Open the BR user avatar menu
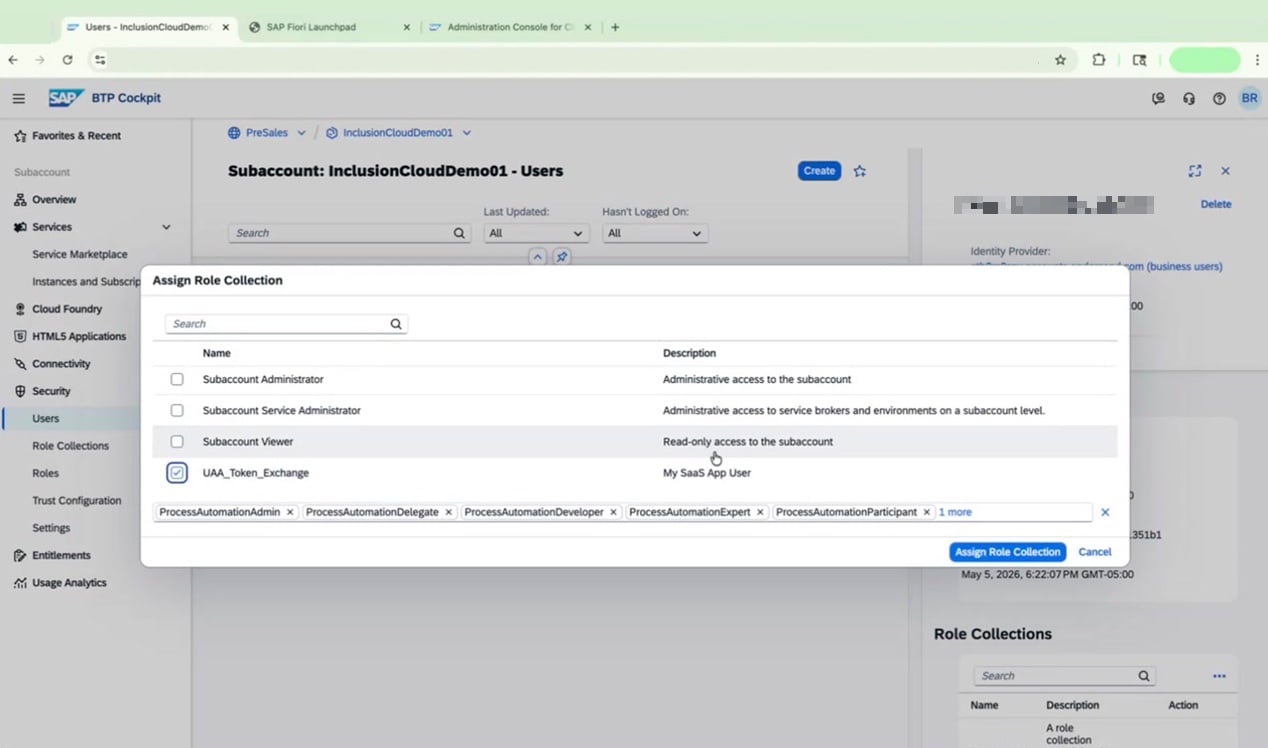 pyautogui.click(x=1249, y=98)
